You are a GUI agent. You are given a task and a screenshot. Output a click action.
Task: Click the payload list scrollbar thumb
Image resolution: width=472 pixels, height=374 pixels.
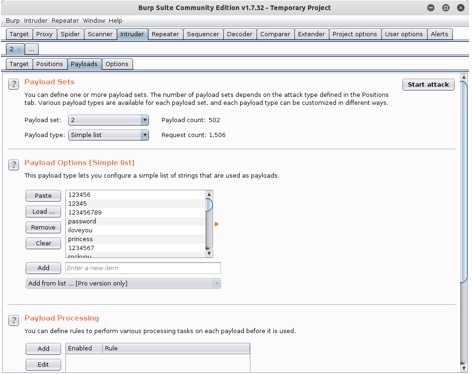click(x=209, y=205)
